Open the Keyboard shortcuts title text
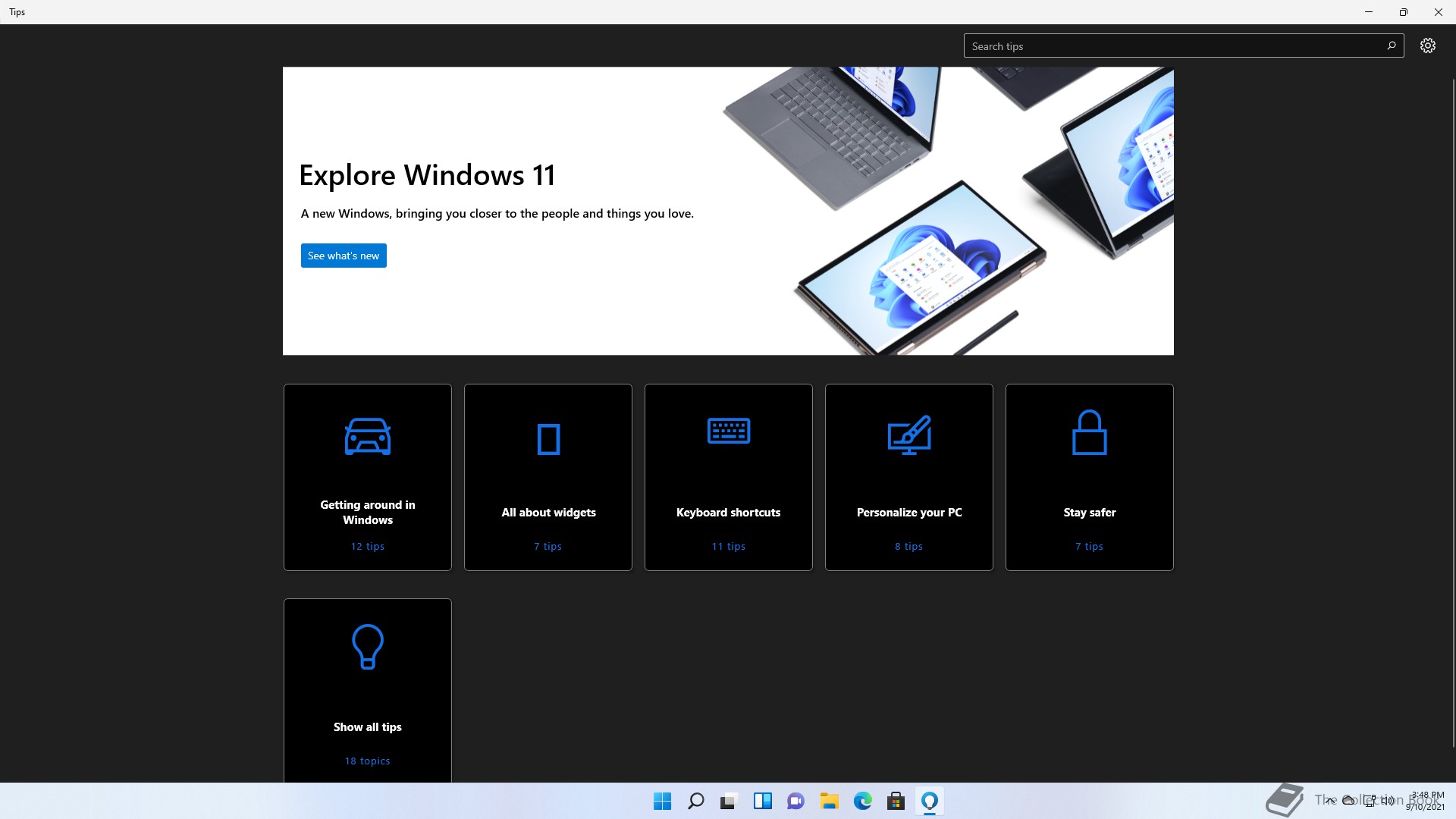The width and height of the screenshot is (1456, 819). pyautogui.click(x=729, y=513)
